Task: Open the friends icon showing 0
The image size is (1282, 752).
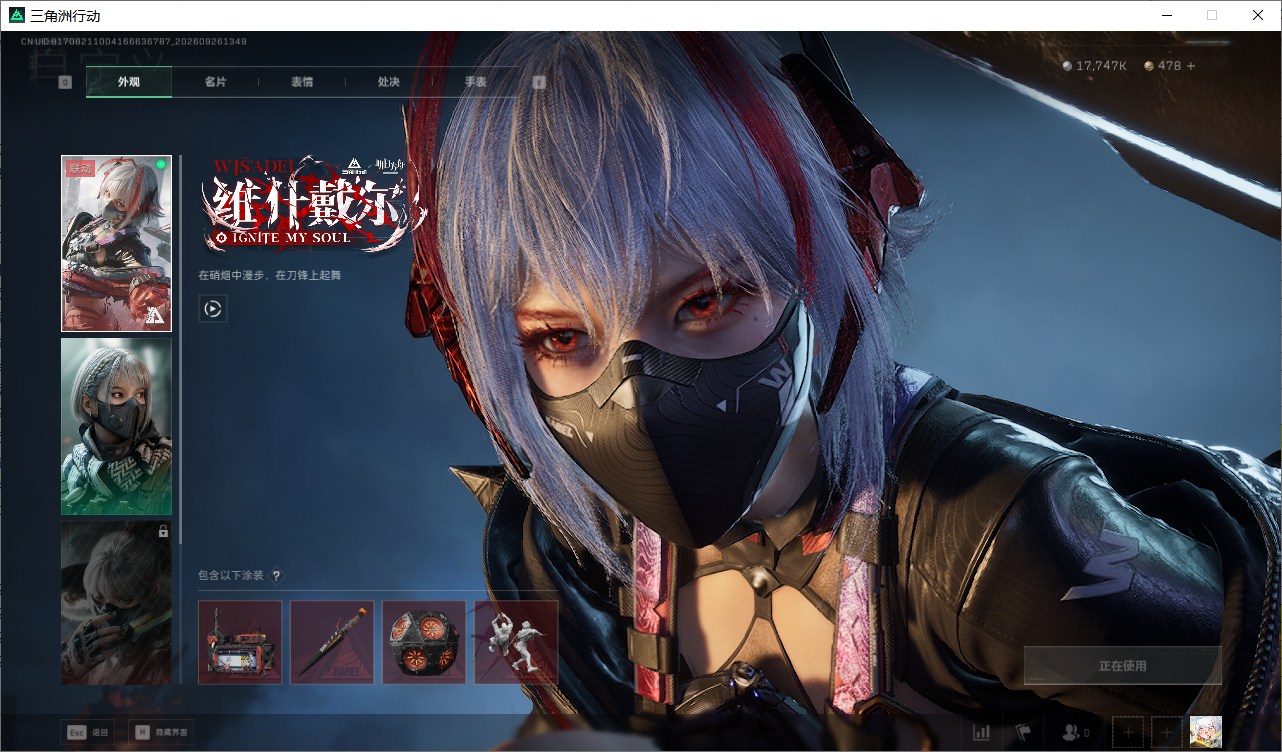Action: (1075, 733)
